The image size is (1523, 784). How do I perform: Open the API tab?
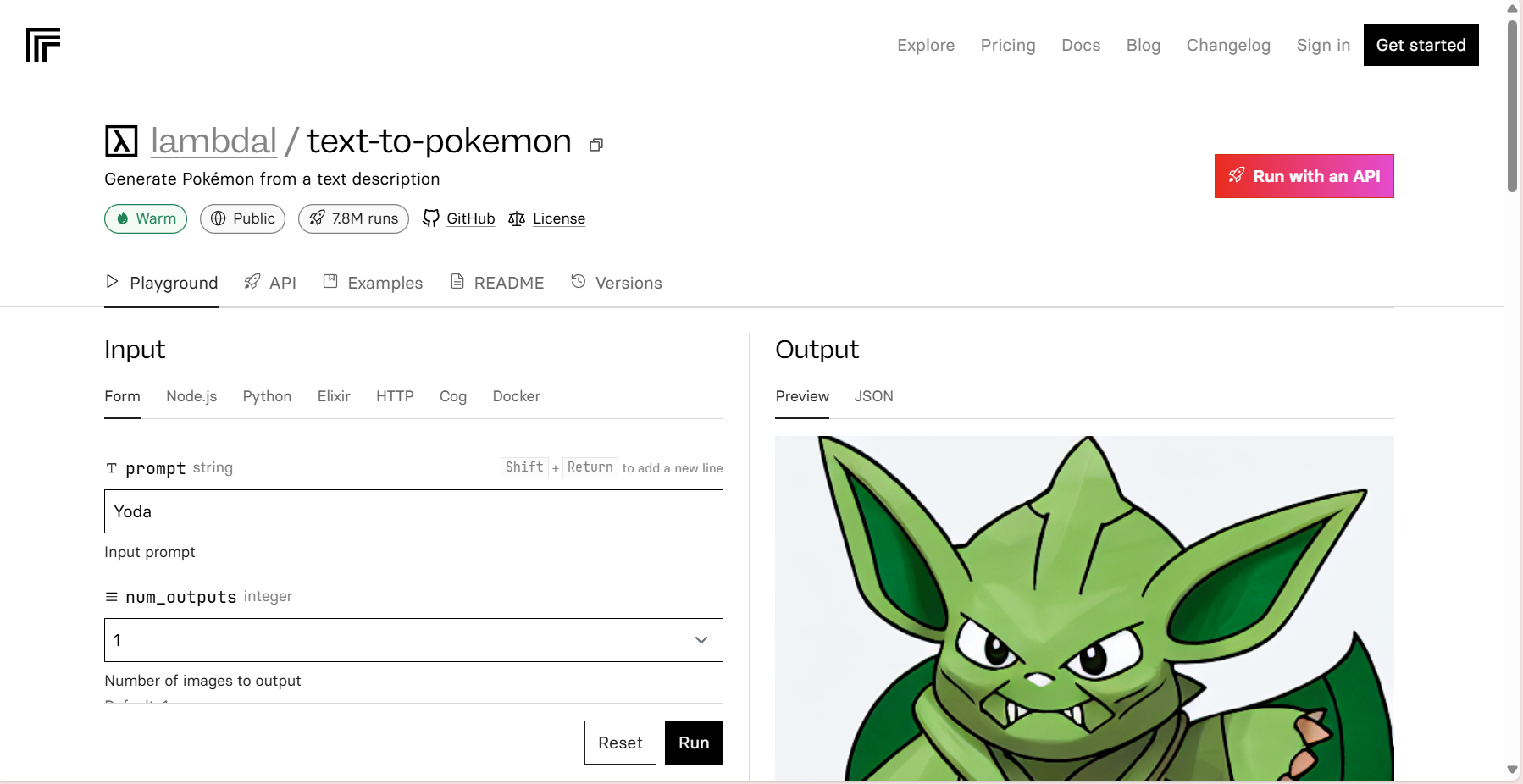point(270,283)
